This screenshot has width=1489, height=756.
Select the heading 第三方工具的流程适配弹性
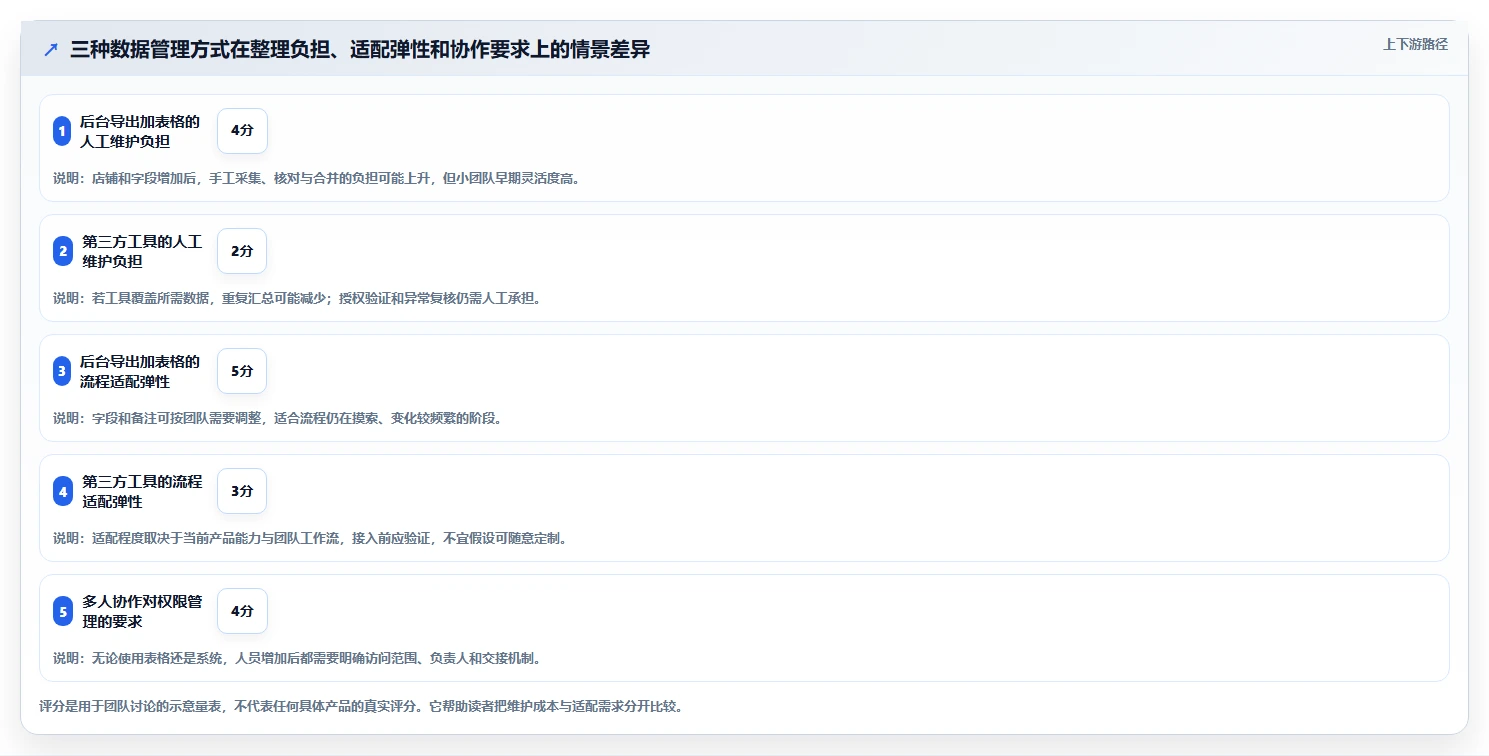[x=142, y=491]
